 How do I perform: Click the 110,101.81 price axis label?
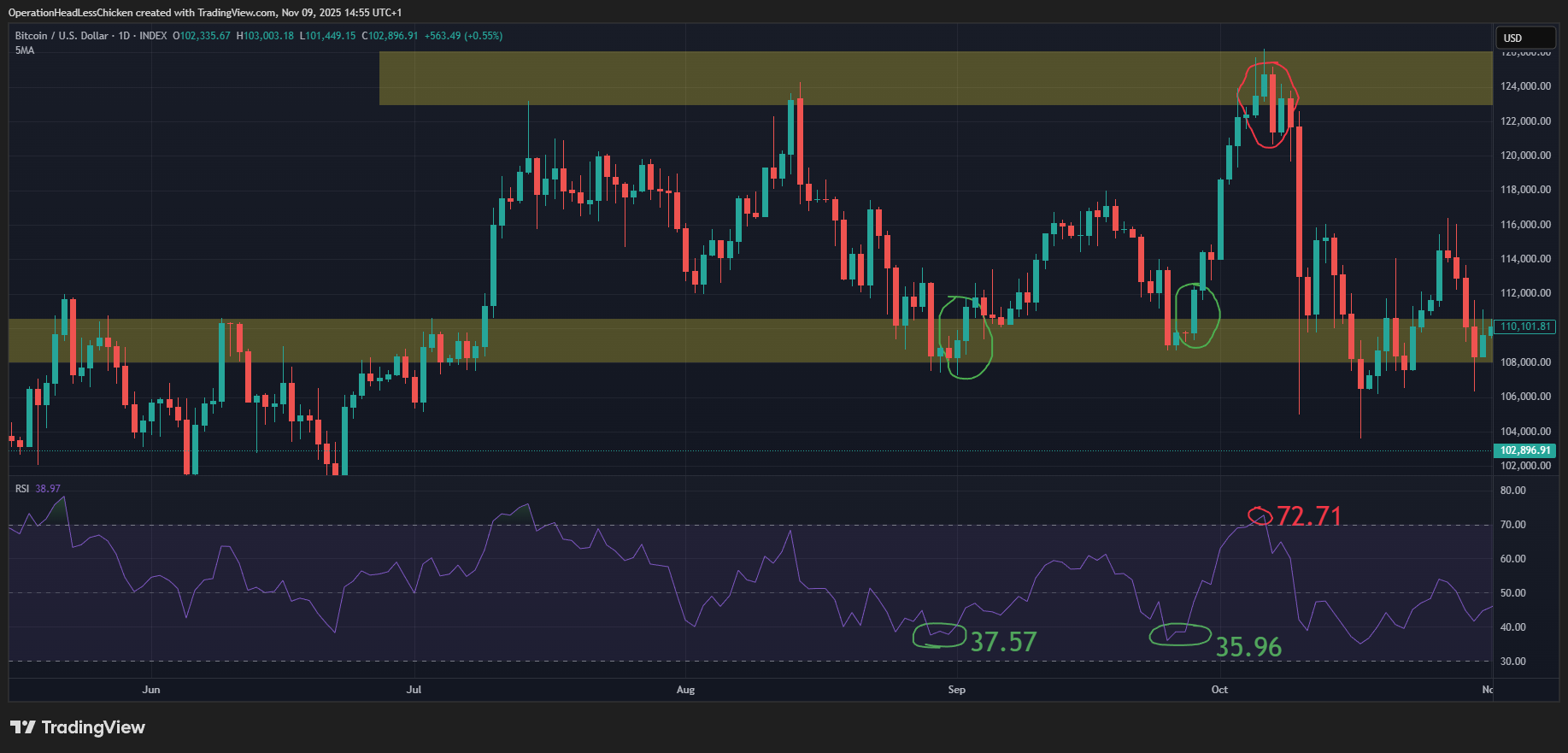tap(1525, 326)
